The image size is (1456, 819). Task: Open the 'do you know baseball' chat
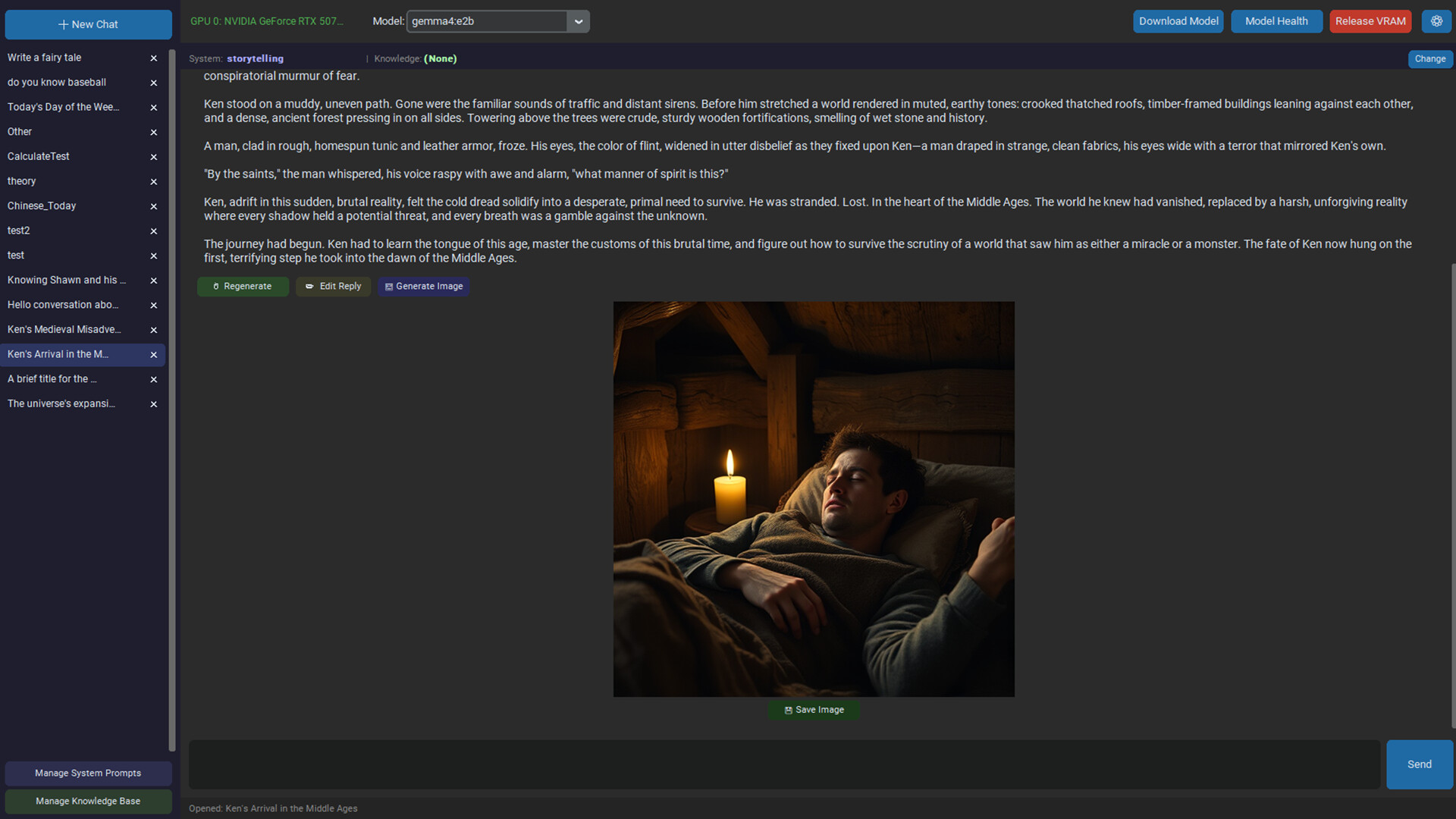pyautogui.click(x=57, y=83)
